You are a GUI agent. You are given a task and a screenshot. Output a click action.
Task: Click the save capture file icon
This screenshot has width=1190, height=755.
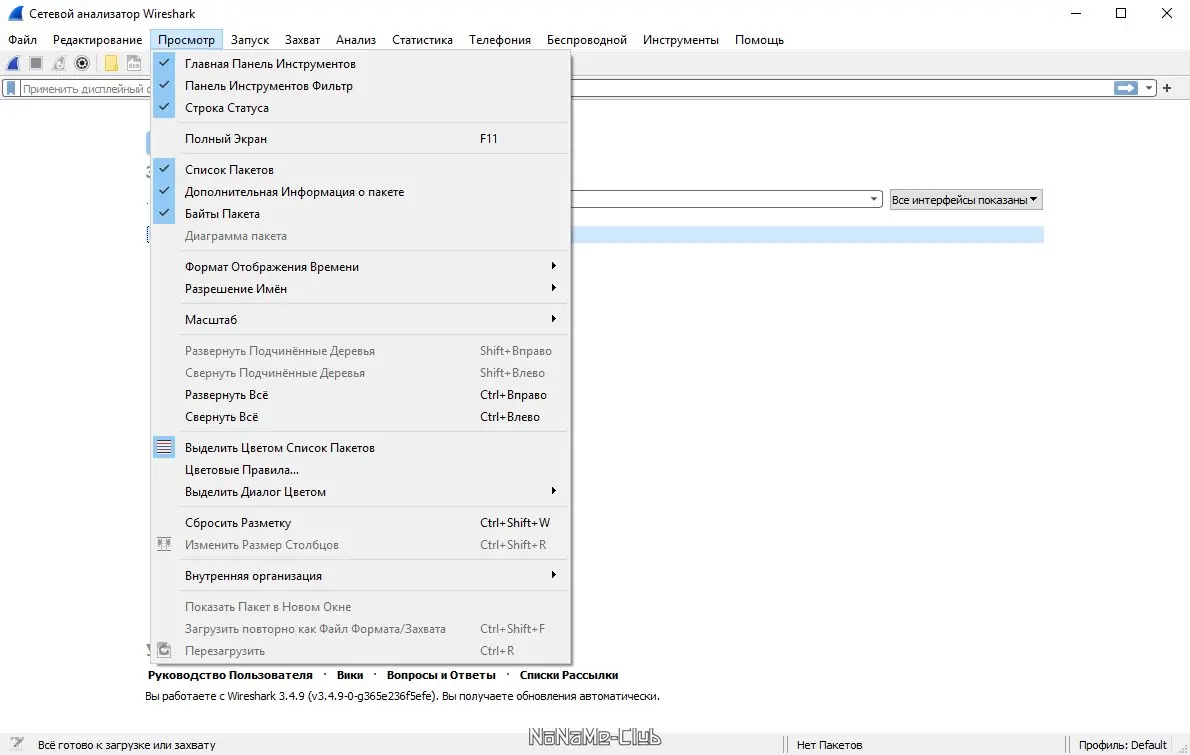tap(134, 64)
